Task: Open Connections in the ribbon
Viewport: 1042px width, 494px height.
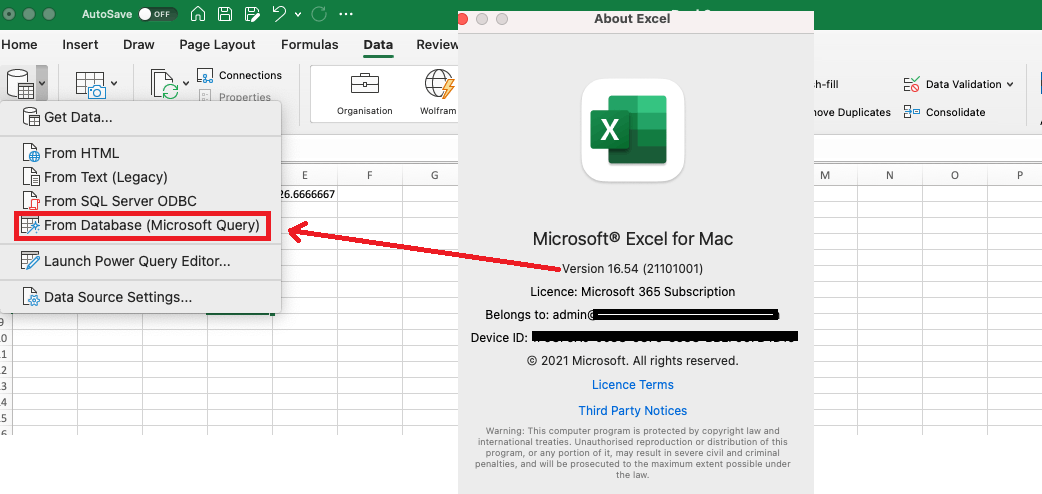Action: [240, 75]
